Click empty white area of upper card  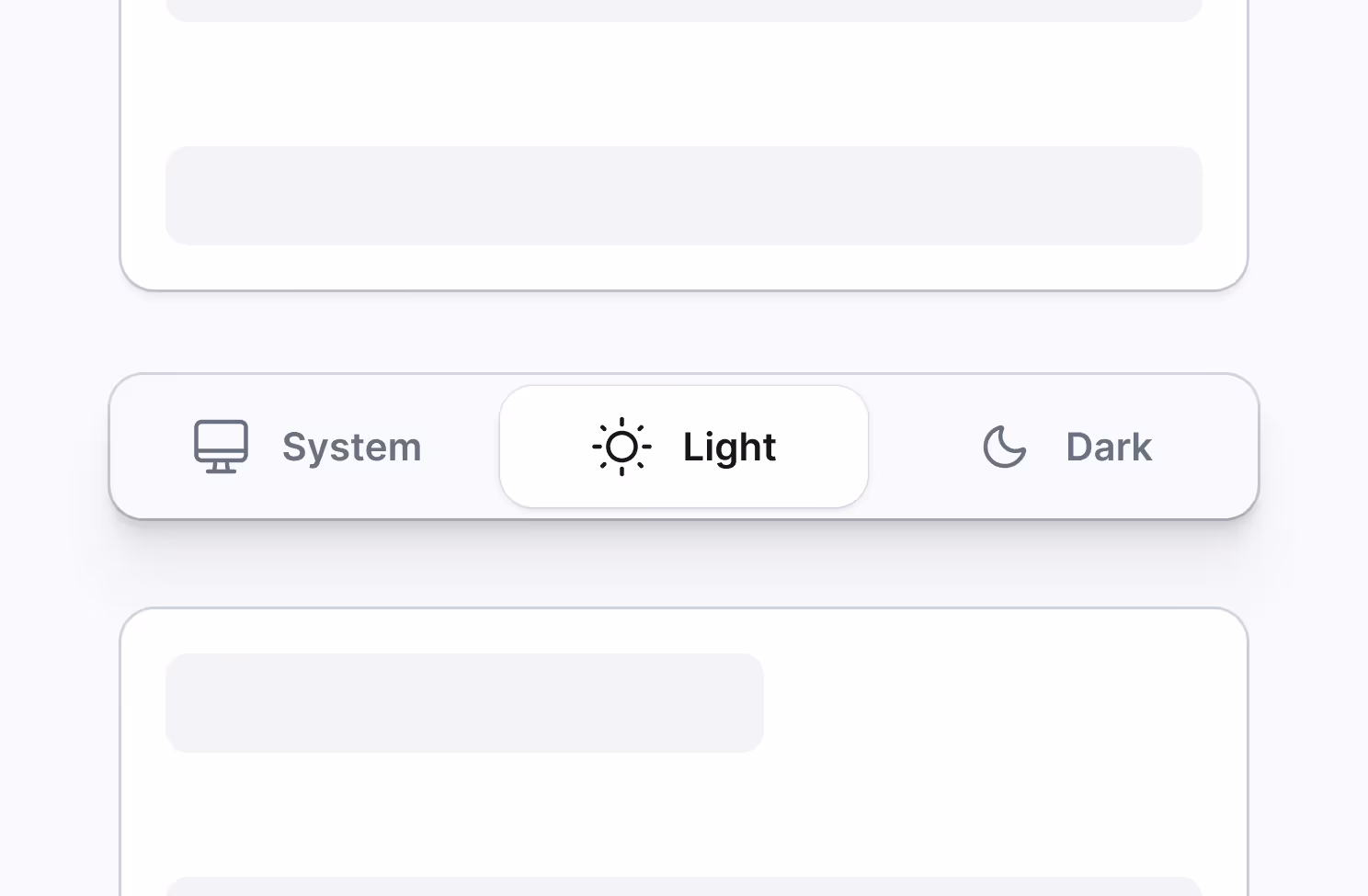(684, 85)
